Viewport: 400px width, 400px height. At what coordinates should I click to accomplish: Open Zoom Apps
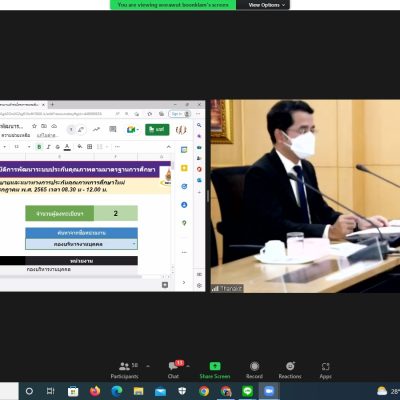click(x=325, y=370)
